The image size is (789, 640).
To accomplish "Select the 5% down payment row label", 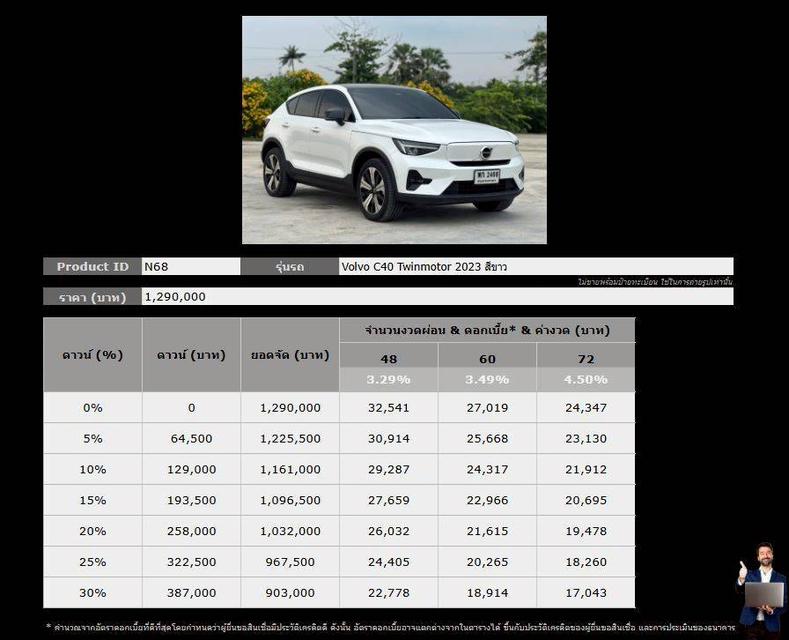I will [93, 438].
